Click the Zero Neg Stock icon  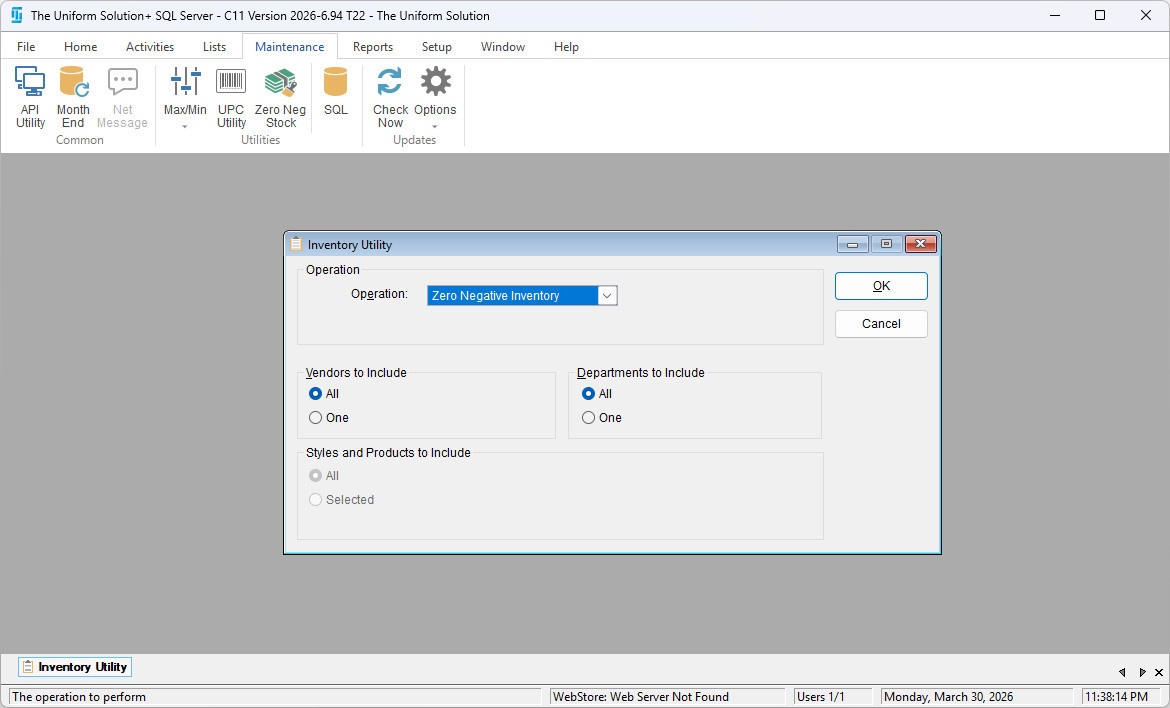(281, 97)
